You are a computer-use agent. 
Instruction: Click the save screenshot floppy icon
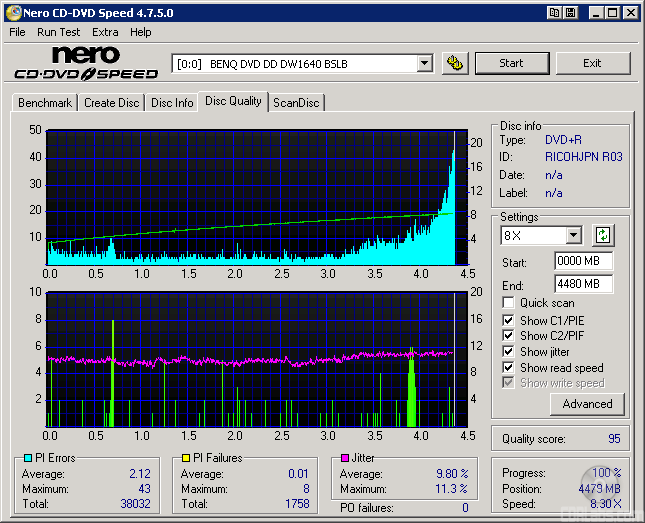click(570, 13)
